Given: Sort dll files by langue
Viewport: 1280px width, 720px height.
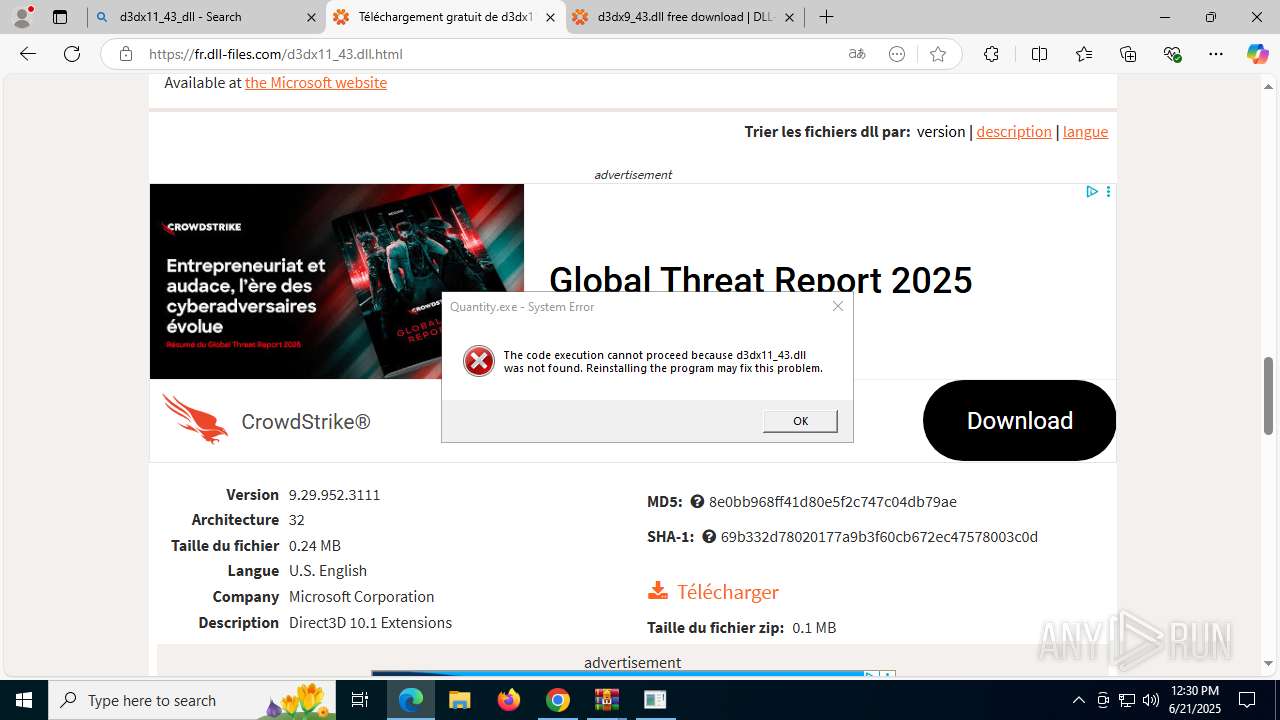Looking at the screenshot, I should coord(1085,131).
